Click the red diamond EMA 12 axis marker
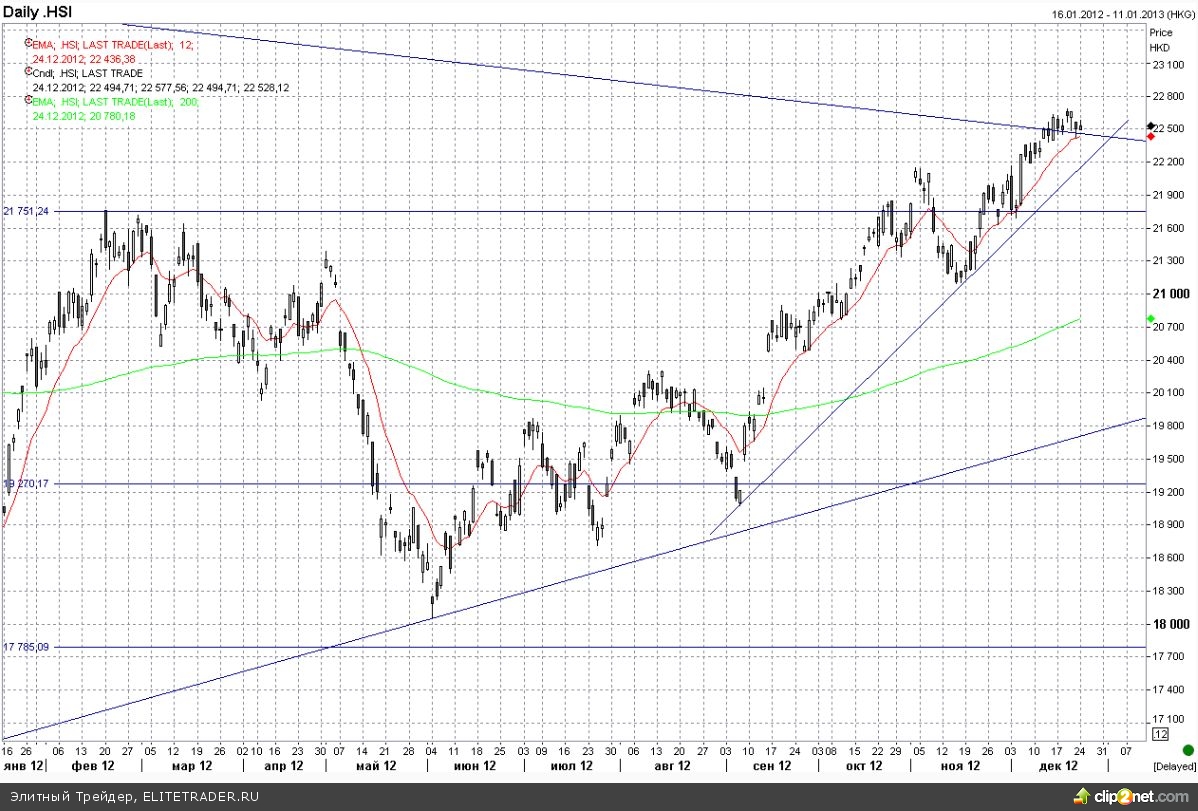 click(1151, 136)
